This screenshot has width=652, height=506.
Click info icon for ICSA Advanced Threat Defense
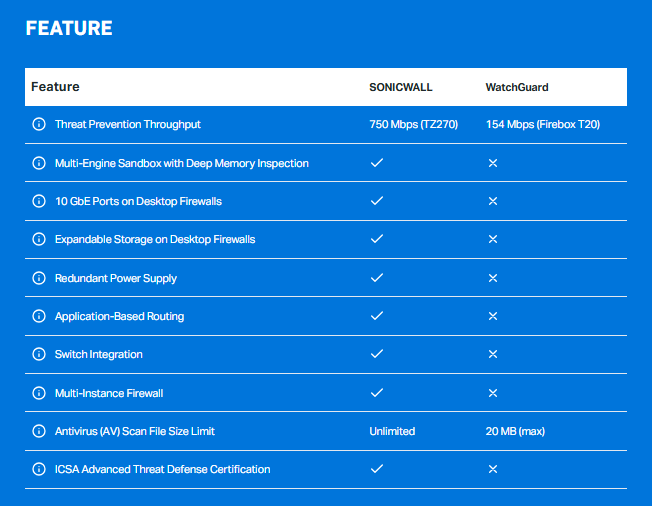(39, 469)
